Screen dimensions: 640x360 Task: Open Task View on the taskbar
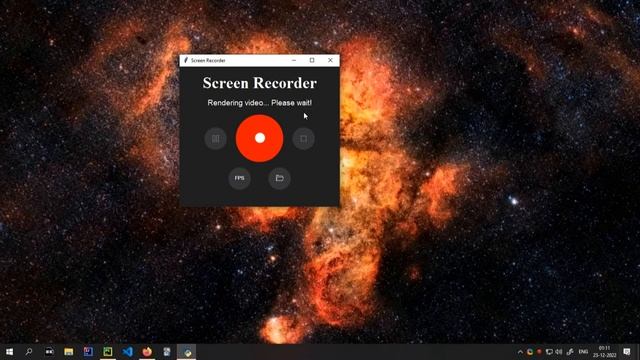tap(49, 351)
